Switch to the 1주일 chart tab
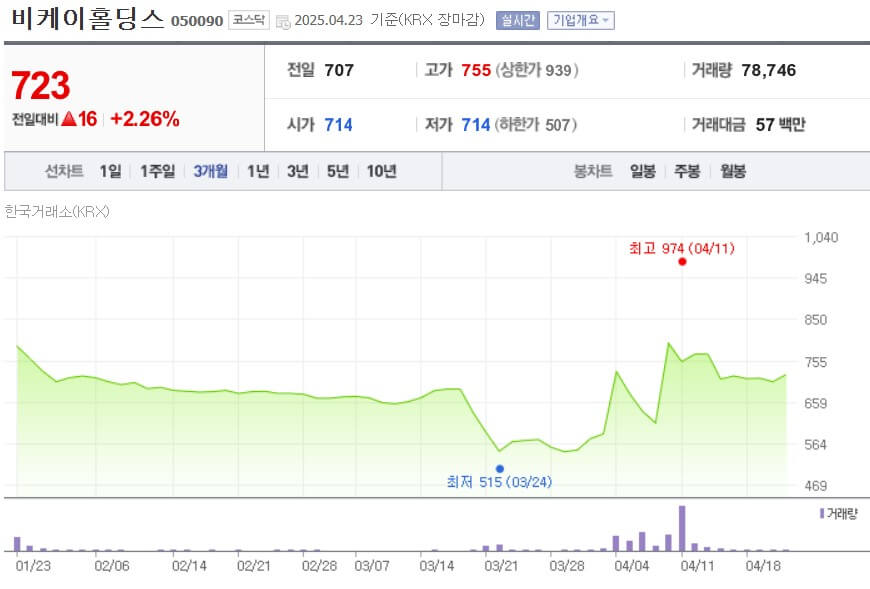 156,171
